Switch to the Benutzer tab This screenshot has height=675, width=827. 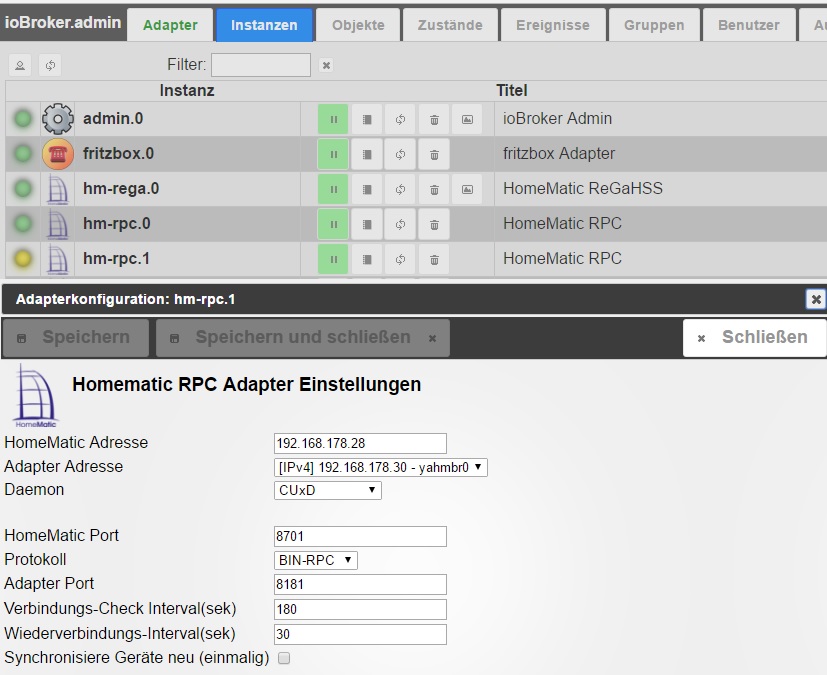pos(748,25)
